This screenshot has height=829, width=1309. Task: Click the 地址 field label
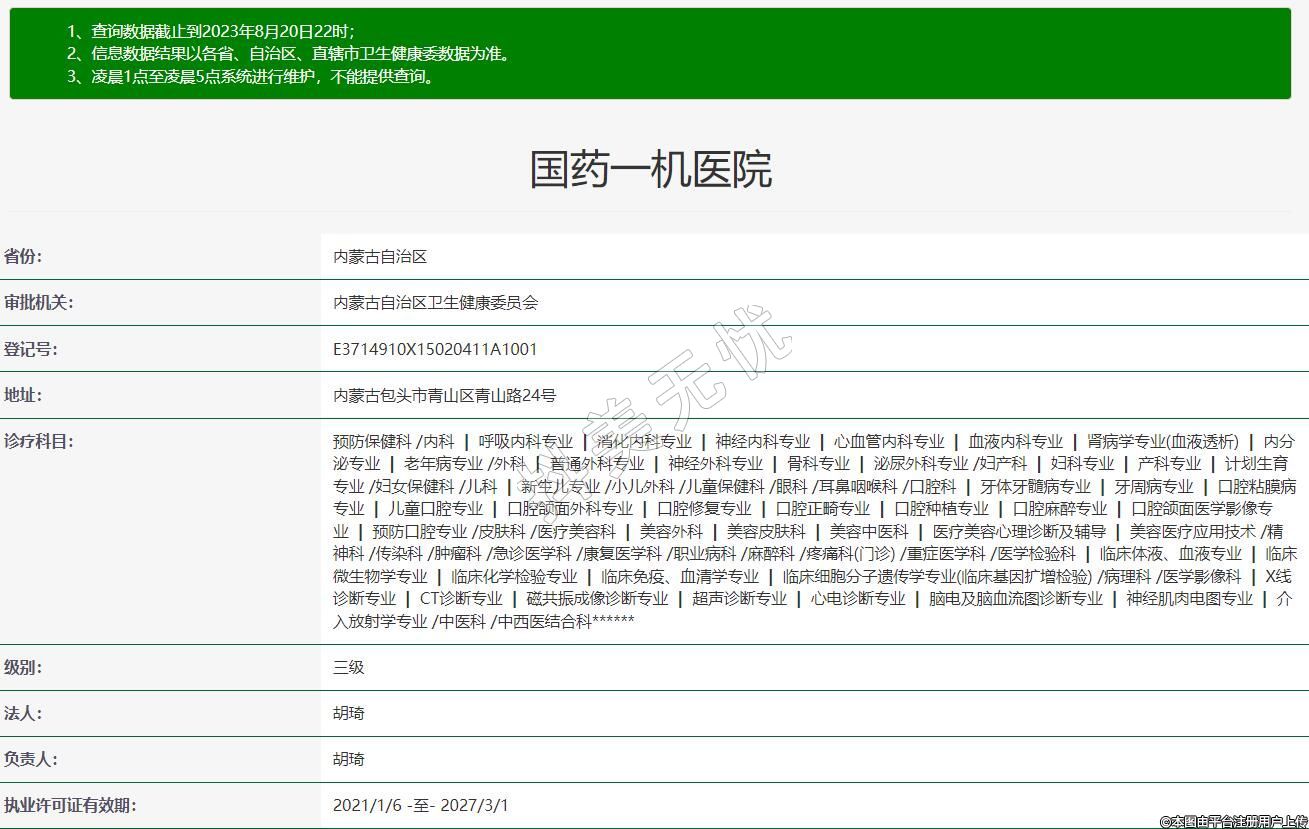click(x=23, y=395)
